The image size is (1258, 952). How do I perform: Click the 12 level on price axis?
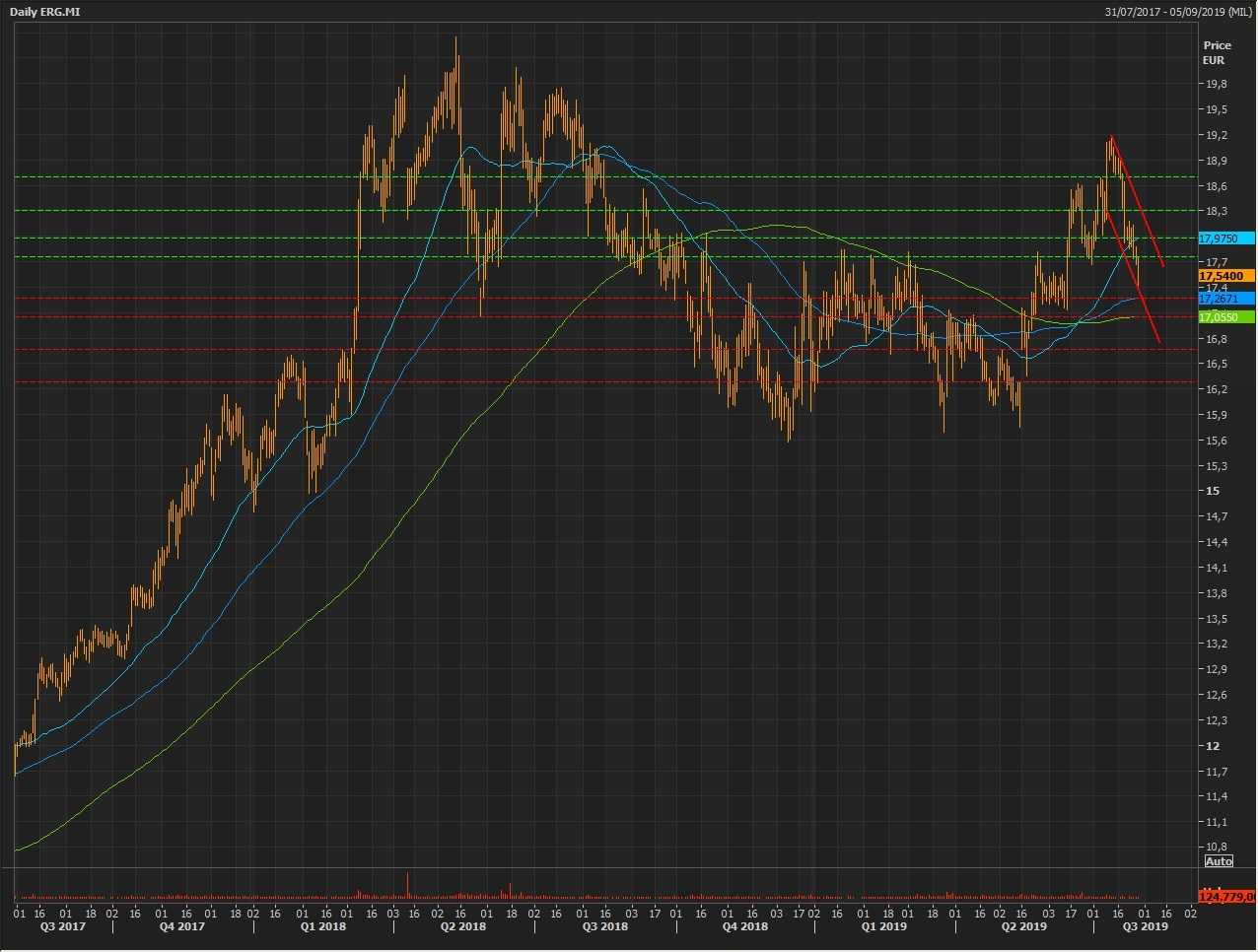click(x=1212, y=746)
